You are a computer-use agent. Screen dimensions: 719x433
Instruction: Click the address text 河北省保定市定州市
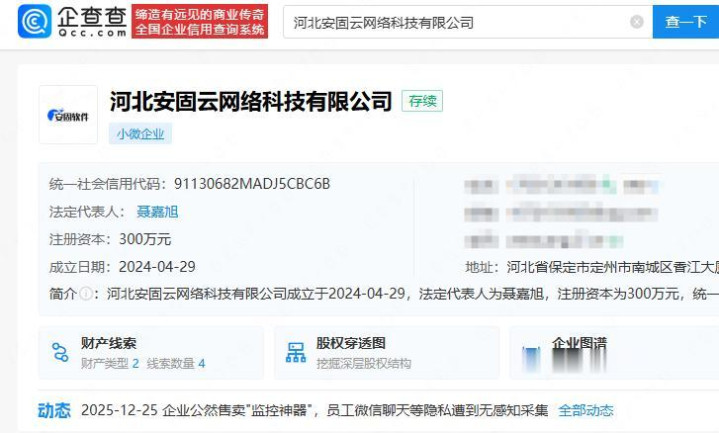tap(569, 267)
